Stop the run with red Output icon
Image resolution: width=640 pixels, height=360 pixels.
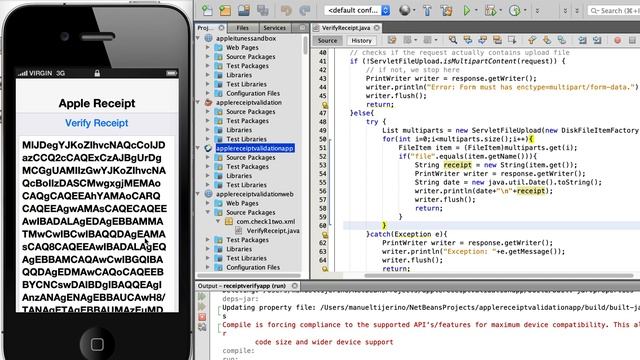click(x=202, y=317)
